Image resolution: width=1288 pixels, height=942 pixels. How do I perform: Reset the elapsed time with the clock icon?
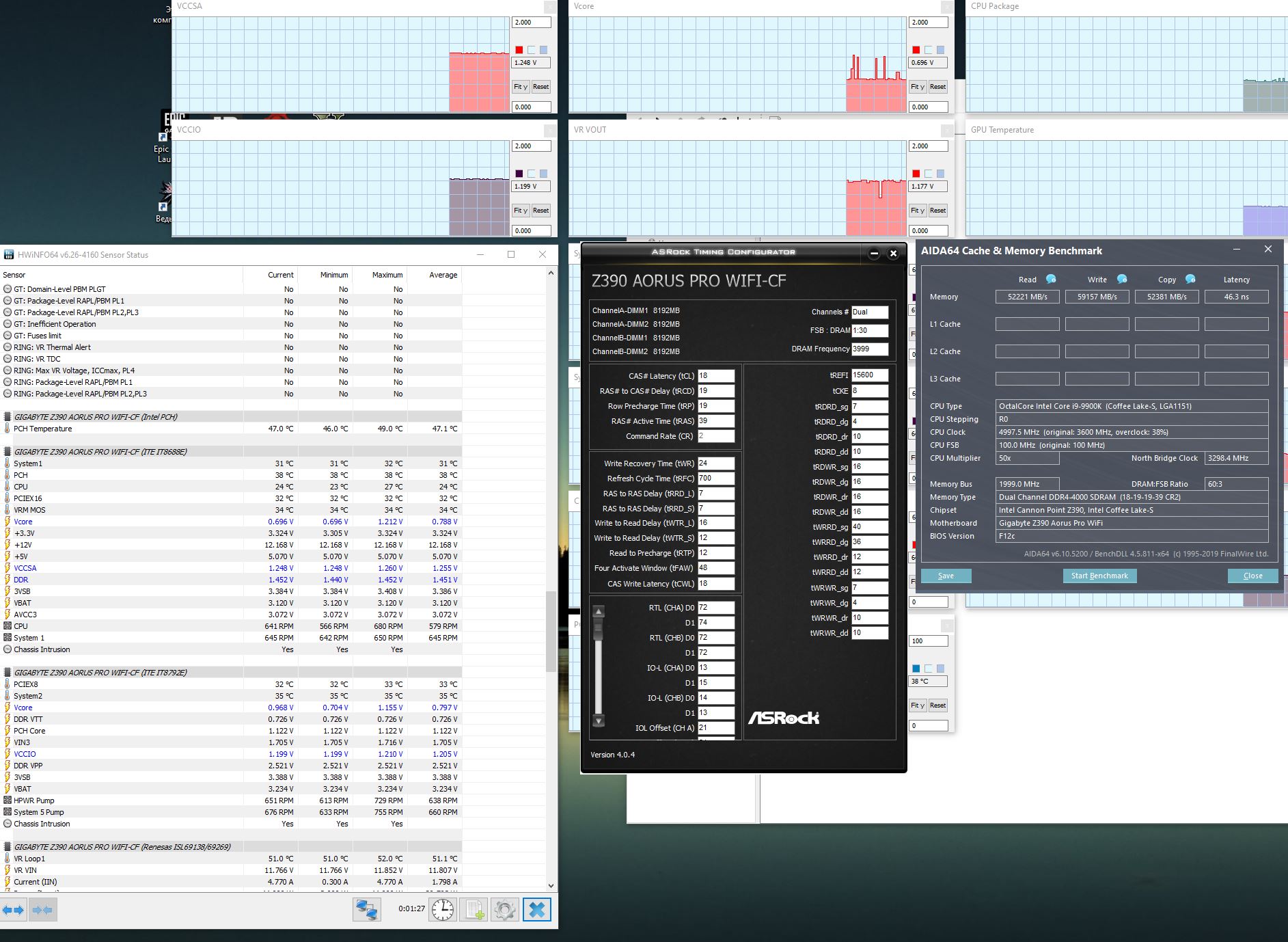tap(443, 910)
